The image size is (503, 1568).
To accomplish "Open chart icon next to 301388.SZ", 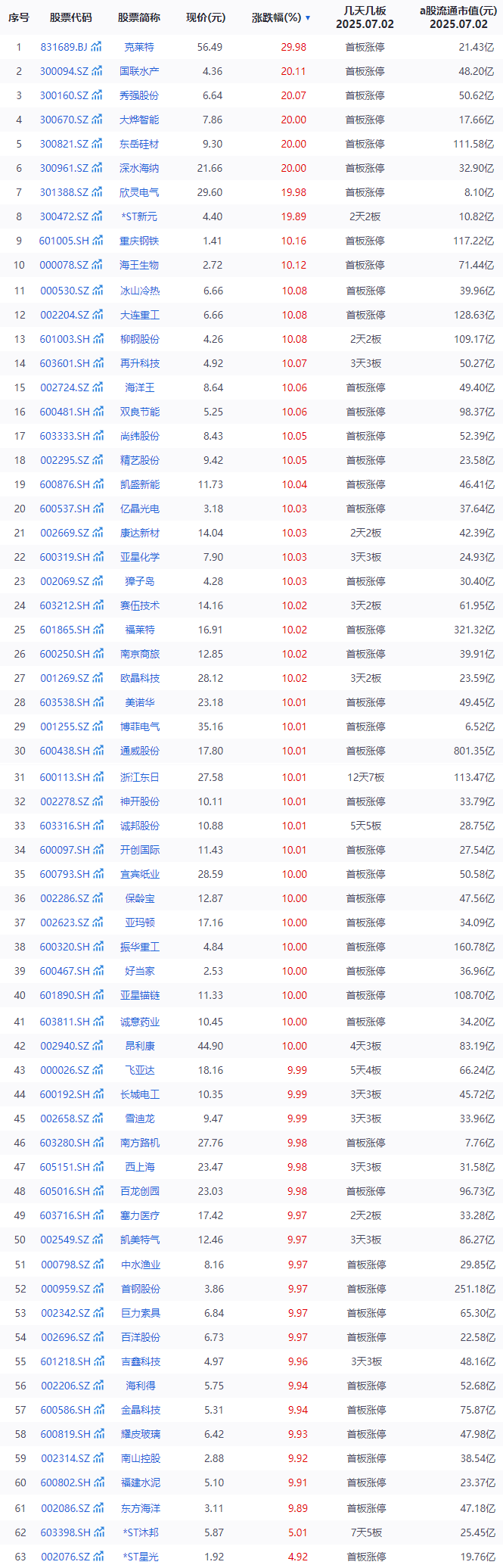I will [96, 192].
